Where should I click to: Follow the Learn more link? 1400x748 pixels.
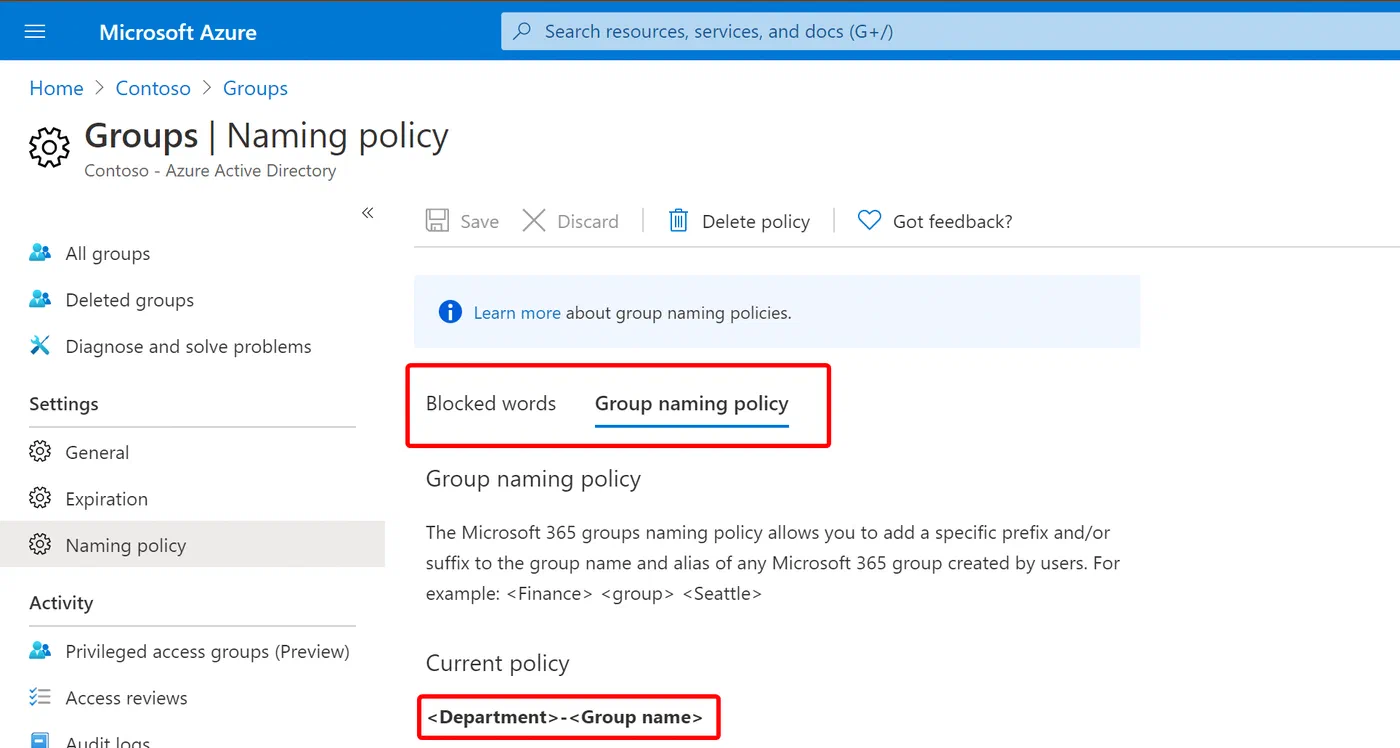pyautogui.click(x=517, y=313)
